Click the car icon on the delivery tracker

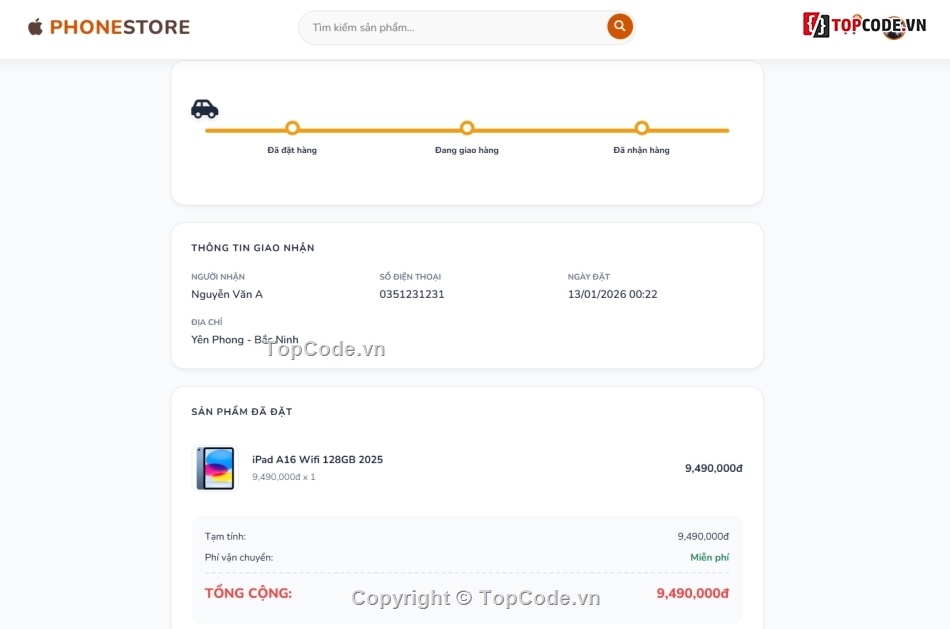pyautogui.click(x=204, y=108)
